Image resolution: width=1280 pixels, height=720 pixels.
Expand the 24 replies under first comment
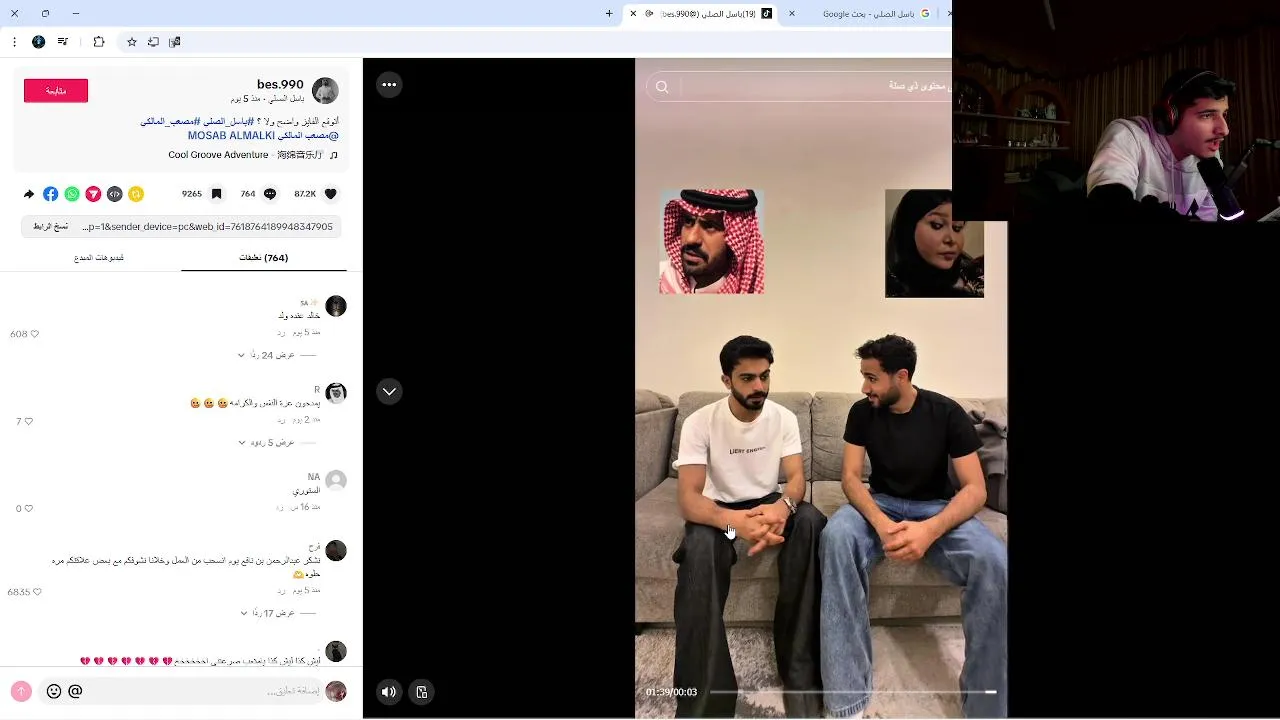tap(272, 355)
